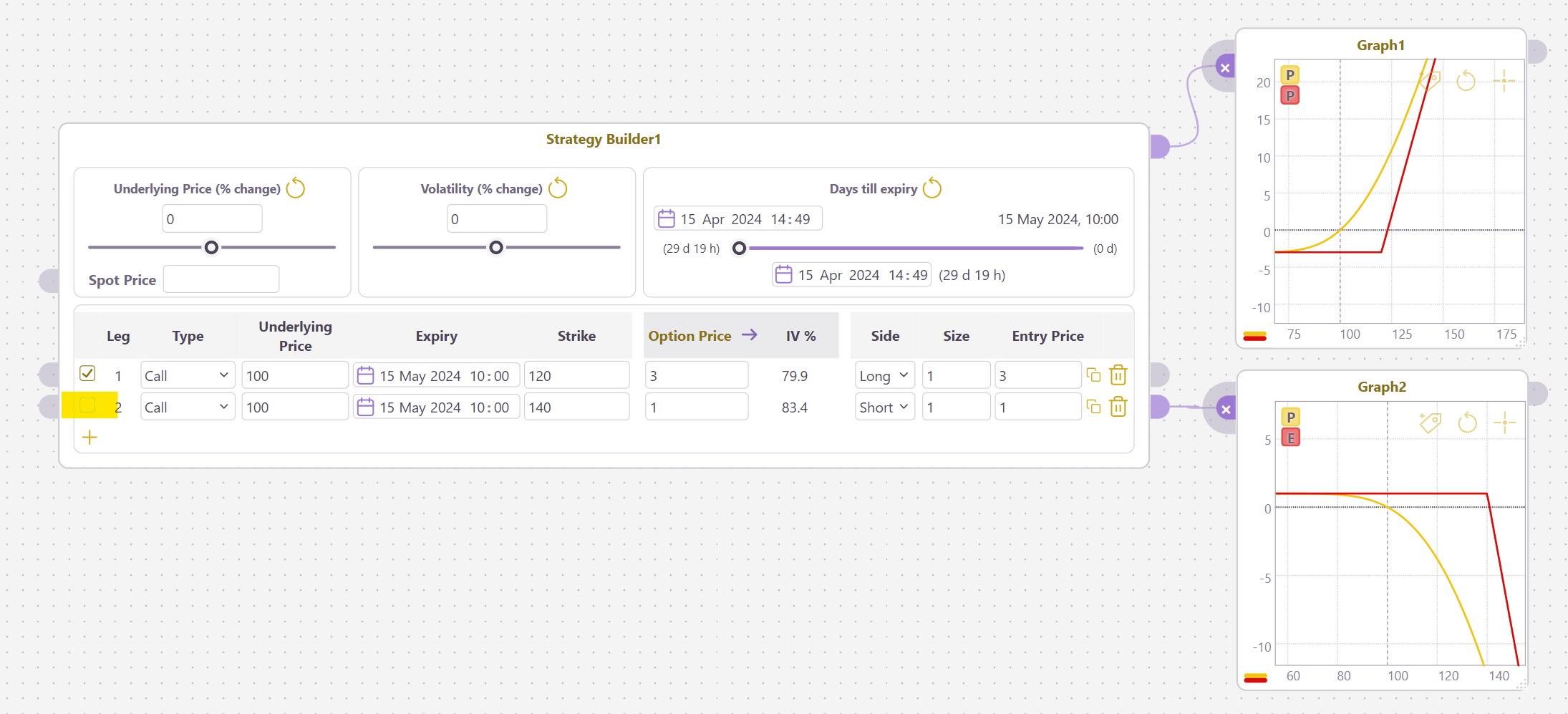Disconnect Graph1 link via purple X

1225,68
